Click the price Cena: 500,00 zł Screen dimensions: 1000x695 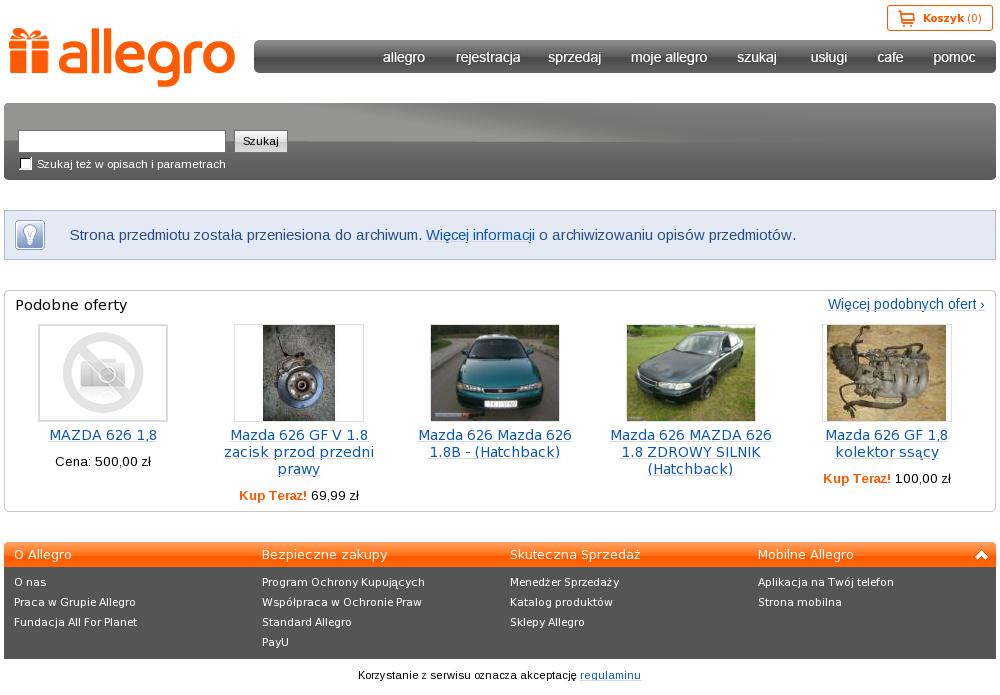103,462
